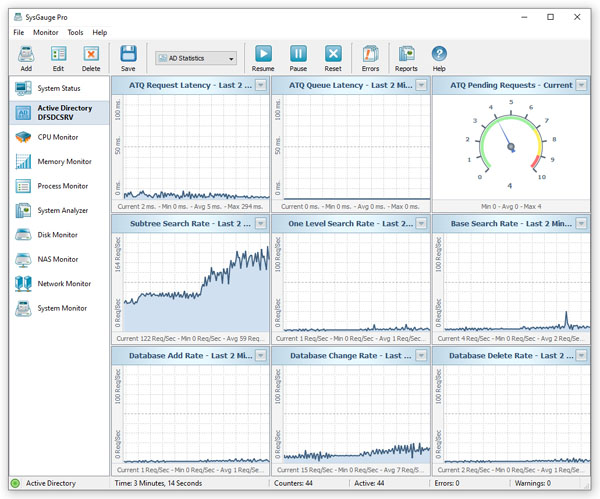600x499 pixels.
Task: Open Network Monitor from the sidebar
Action: (x=59, y=284)
